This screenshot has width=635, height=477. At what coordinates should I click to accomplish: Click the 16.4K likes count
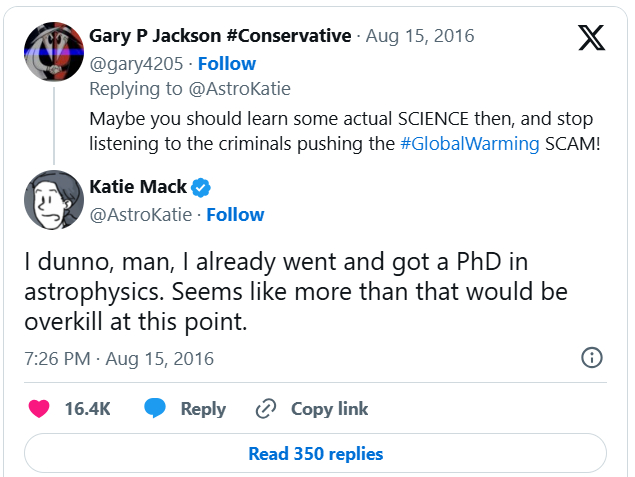89,408
